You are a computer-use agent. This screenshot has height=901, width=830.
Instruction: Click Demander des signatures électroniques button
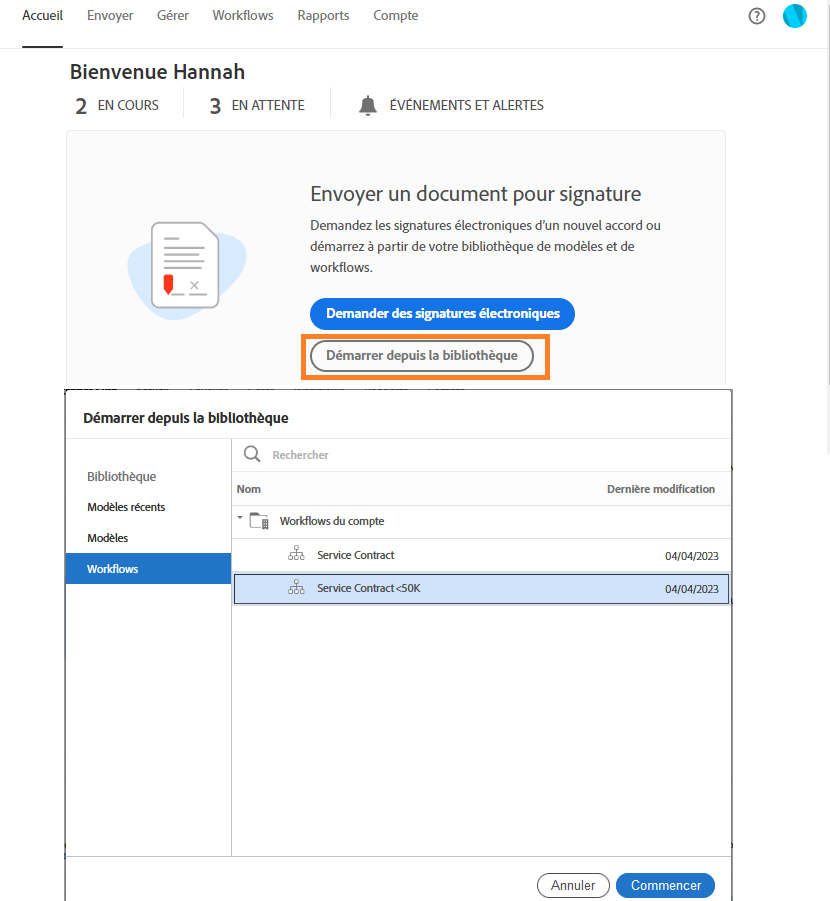tap(442, 314)
